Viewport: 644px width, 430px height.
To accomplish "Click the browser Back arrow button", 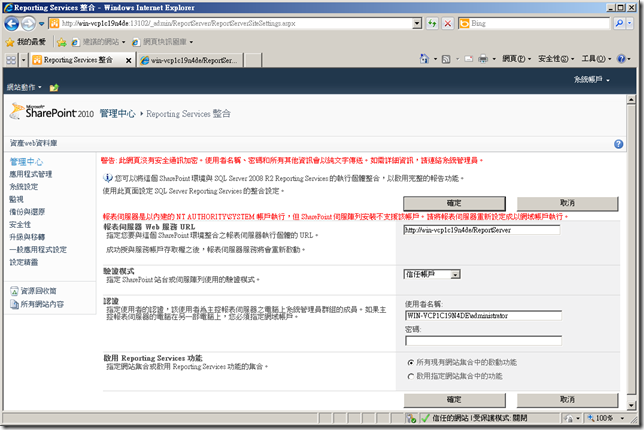I will tap(12, 24).
